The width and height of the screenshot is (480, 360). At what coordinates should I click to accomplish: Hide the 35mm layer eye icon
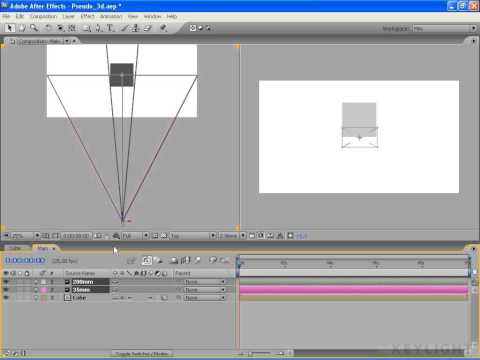click(6, 290)
